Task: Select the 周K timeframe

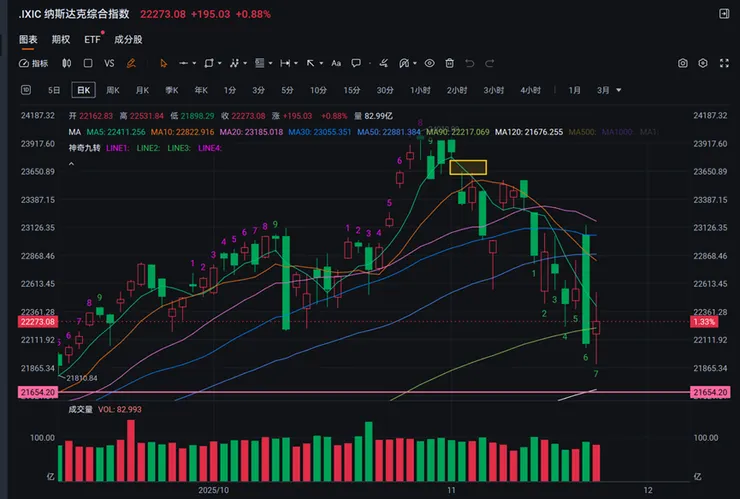Action: point(113,90)
